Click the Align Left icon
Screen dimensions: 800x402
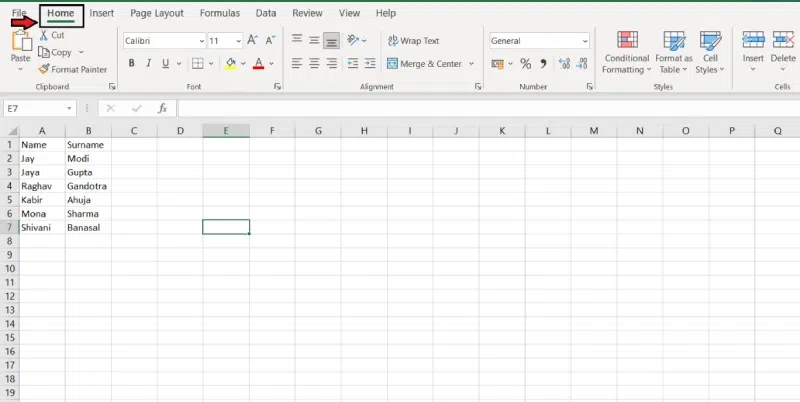297,63
